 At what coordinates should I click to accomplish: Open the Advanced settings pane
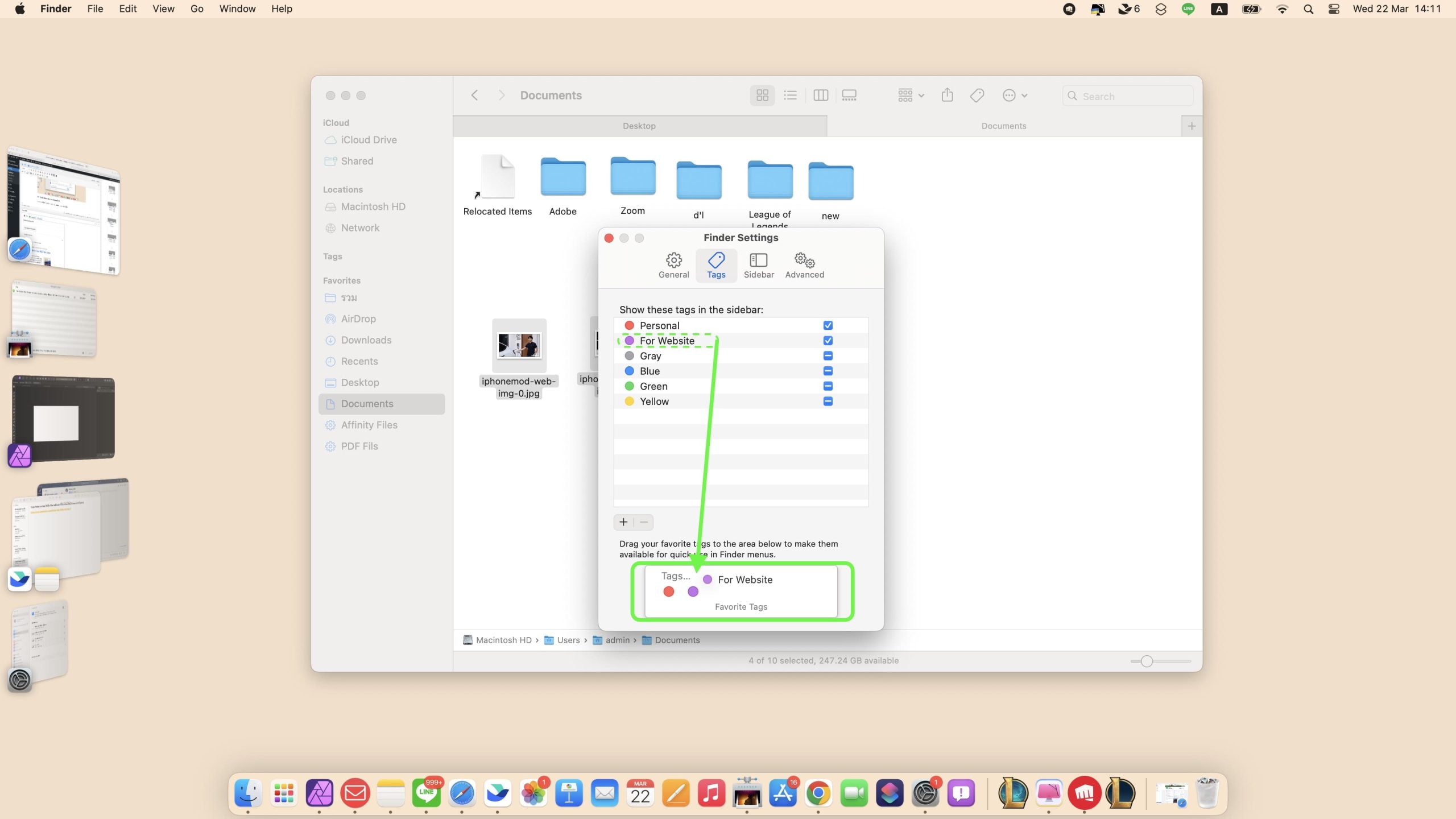(x=804, y=266)
